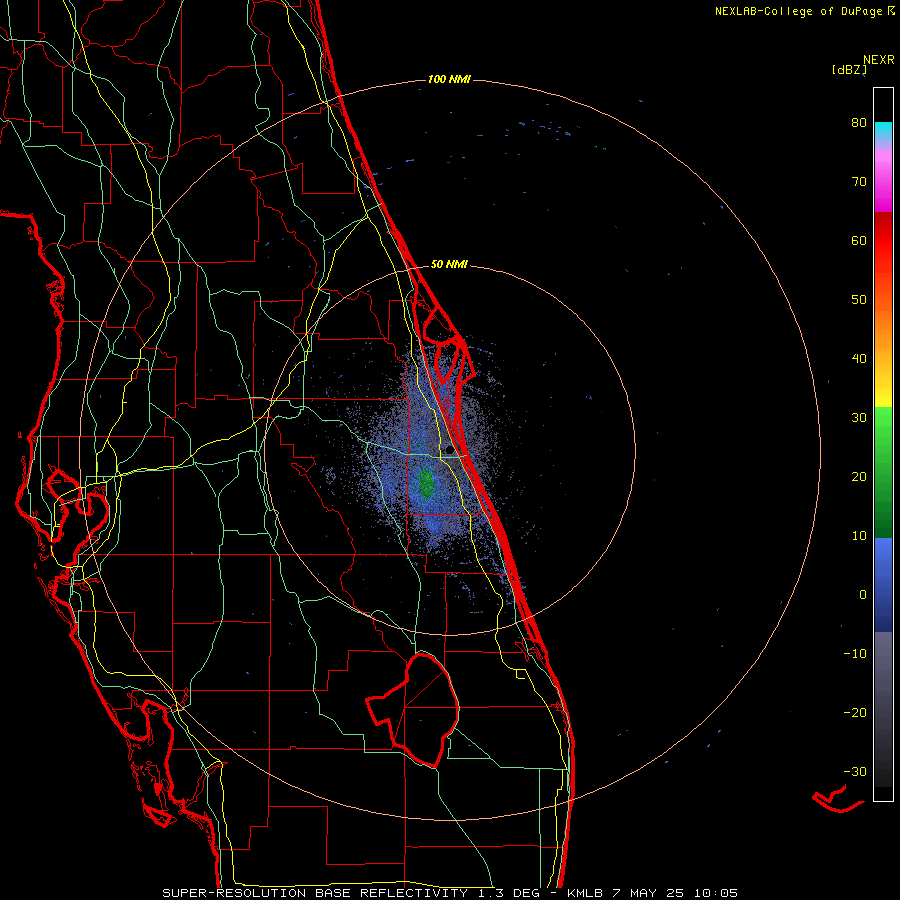Click the dBZ unit label above the color scale
Viewport: 900px width, 900px height.
849,70
